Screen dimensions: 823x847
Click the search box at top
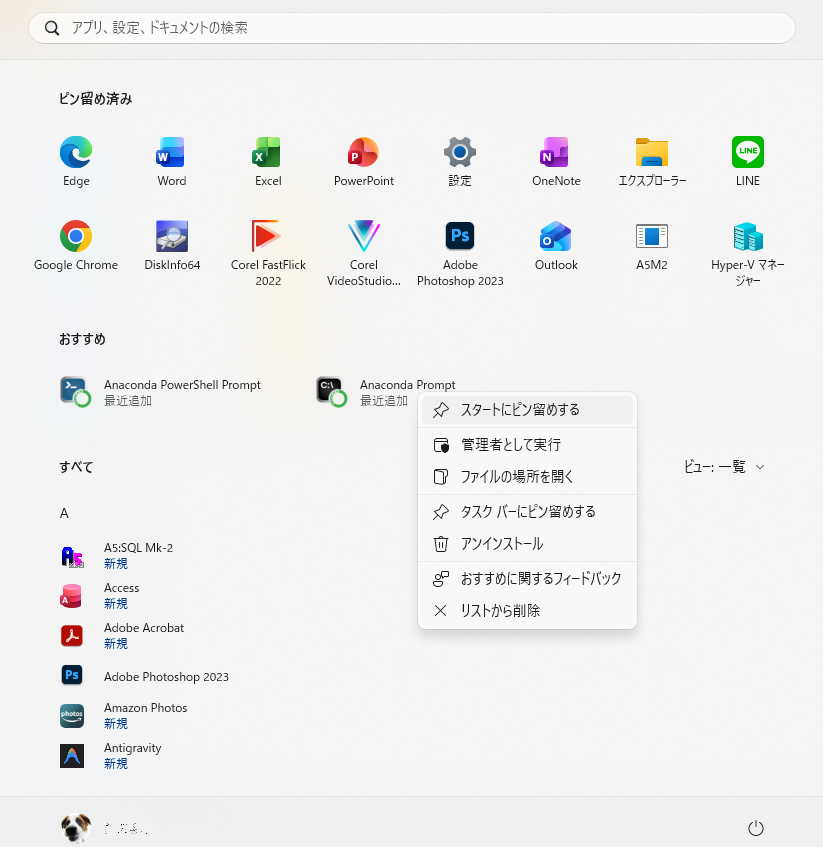pos(411,28)
